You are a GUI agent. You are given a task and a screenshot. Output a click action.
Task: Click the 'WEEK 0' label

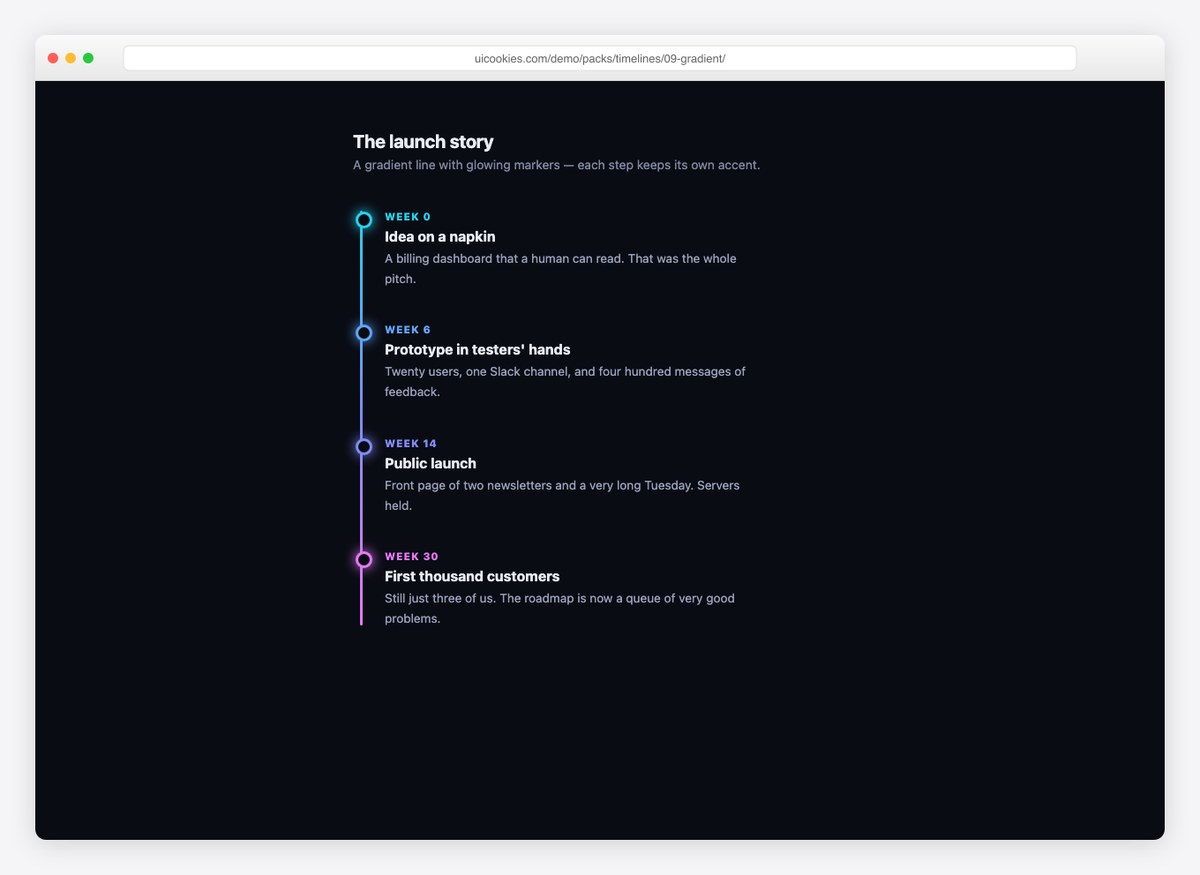(408, 217)
